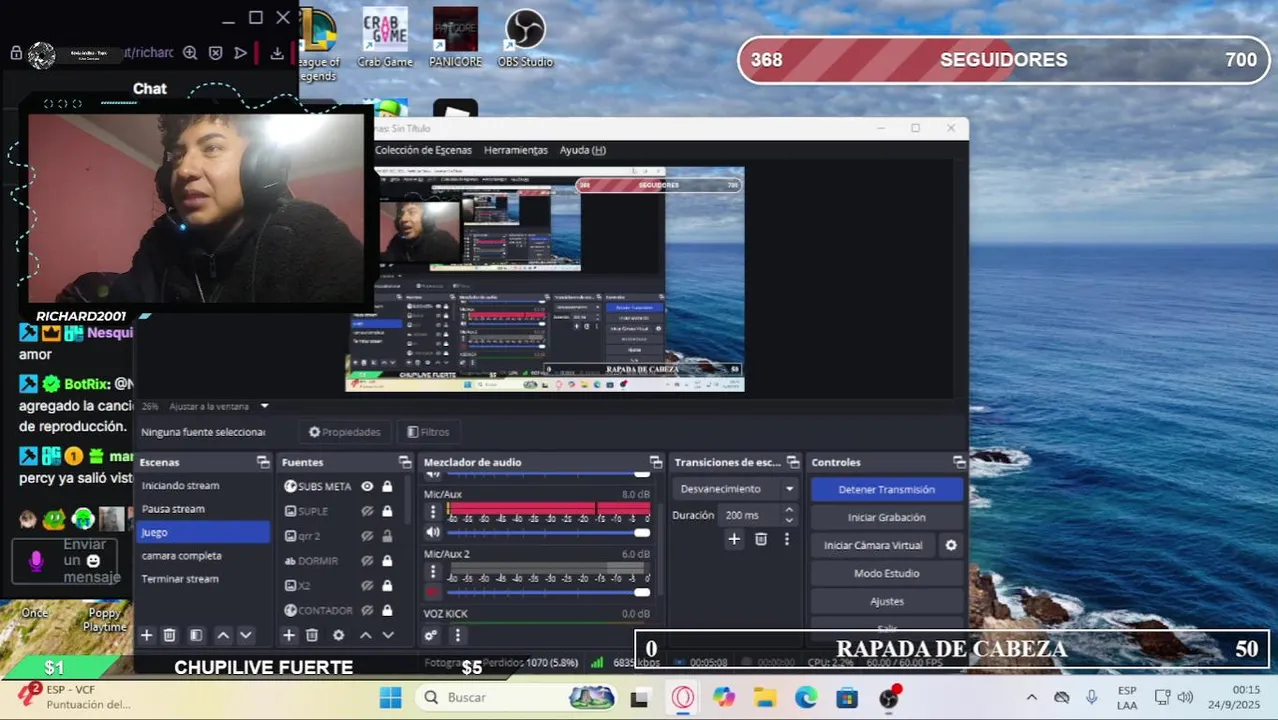Open the Herramientas menu

(x=516, y=150)
